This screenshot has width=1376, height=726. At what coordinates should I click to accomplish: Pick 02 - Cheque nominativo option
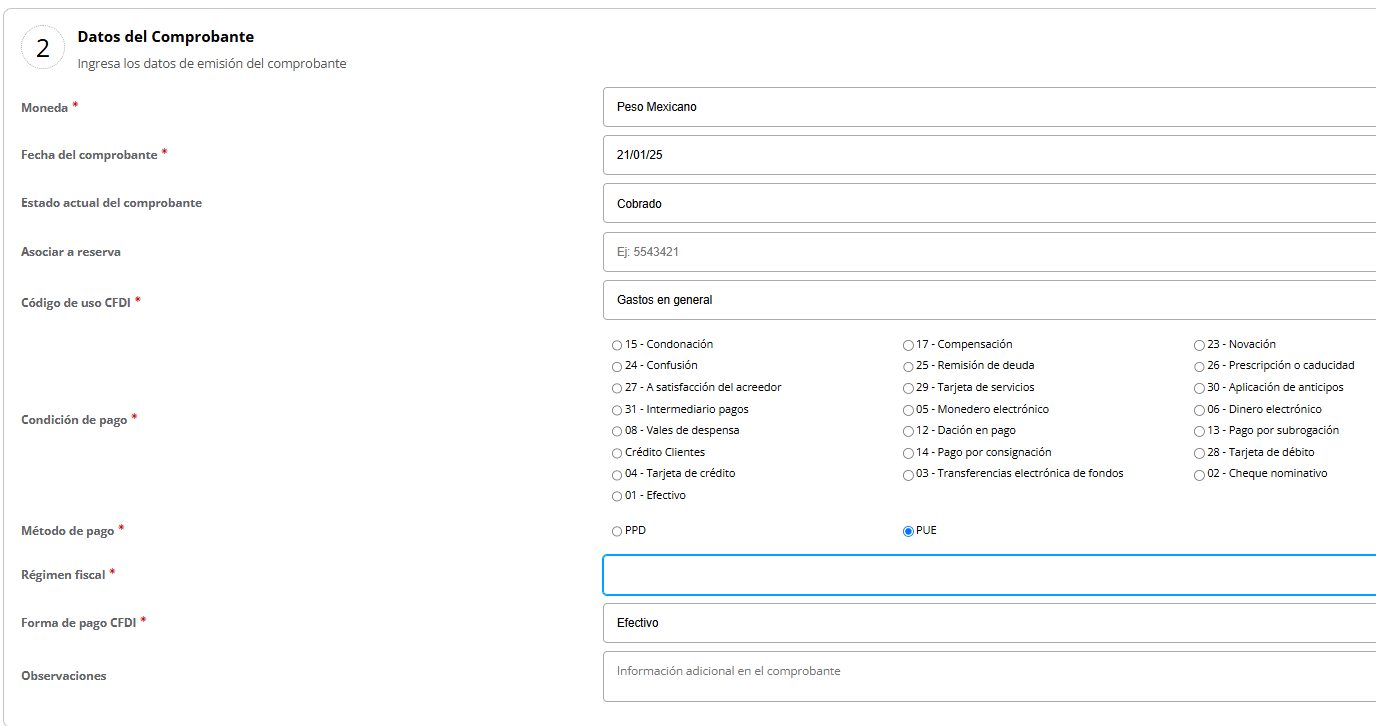tap(1199, 474)
